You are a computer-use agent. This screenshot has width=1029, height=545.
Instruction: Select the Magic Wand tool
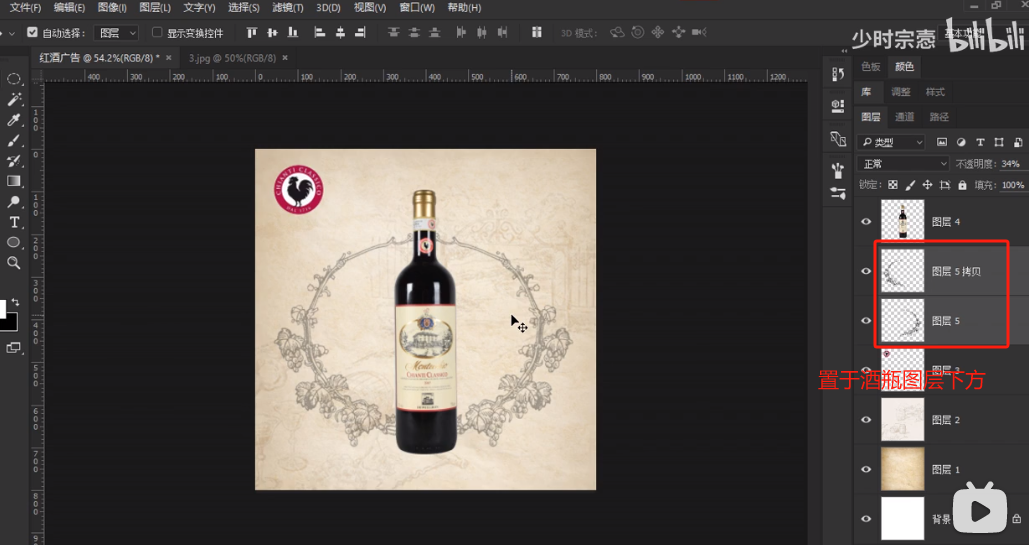point(14,99)
